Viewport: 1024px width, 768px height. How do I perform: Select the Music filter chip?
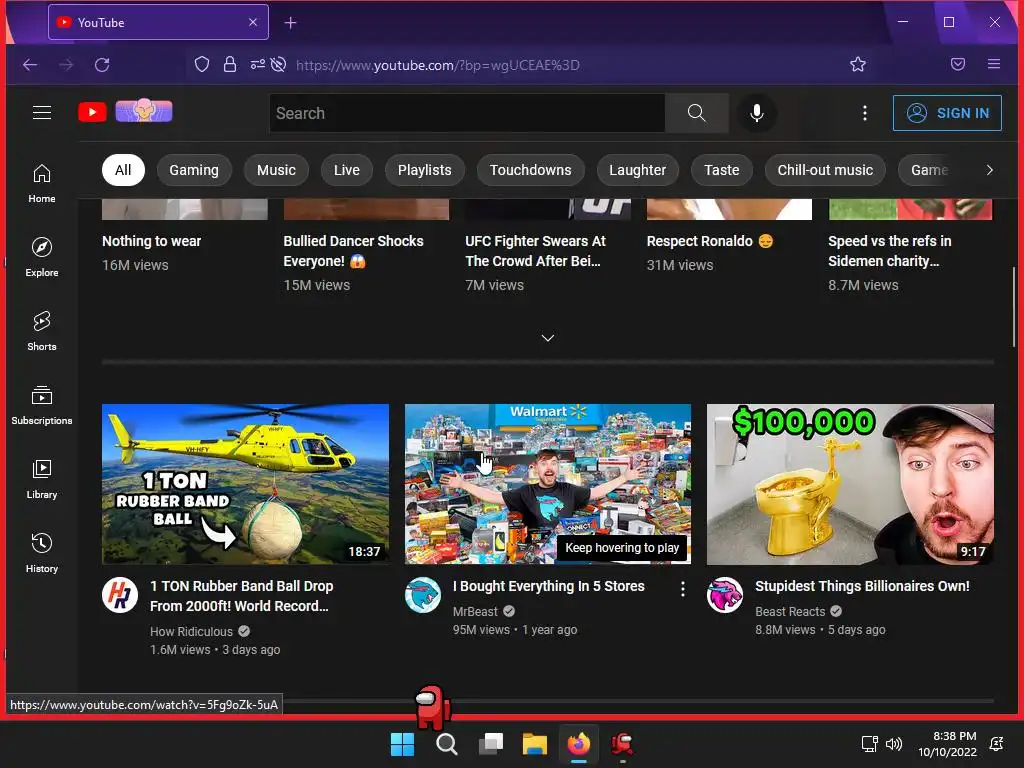(x=276, y=170)
